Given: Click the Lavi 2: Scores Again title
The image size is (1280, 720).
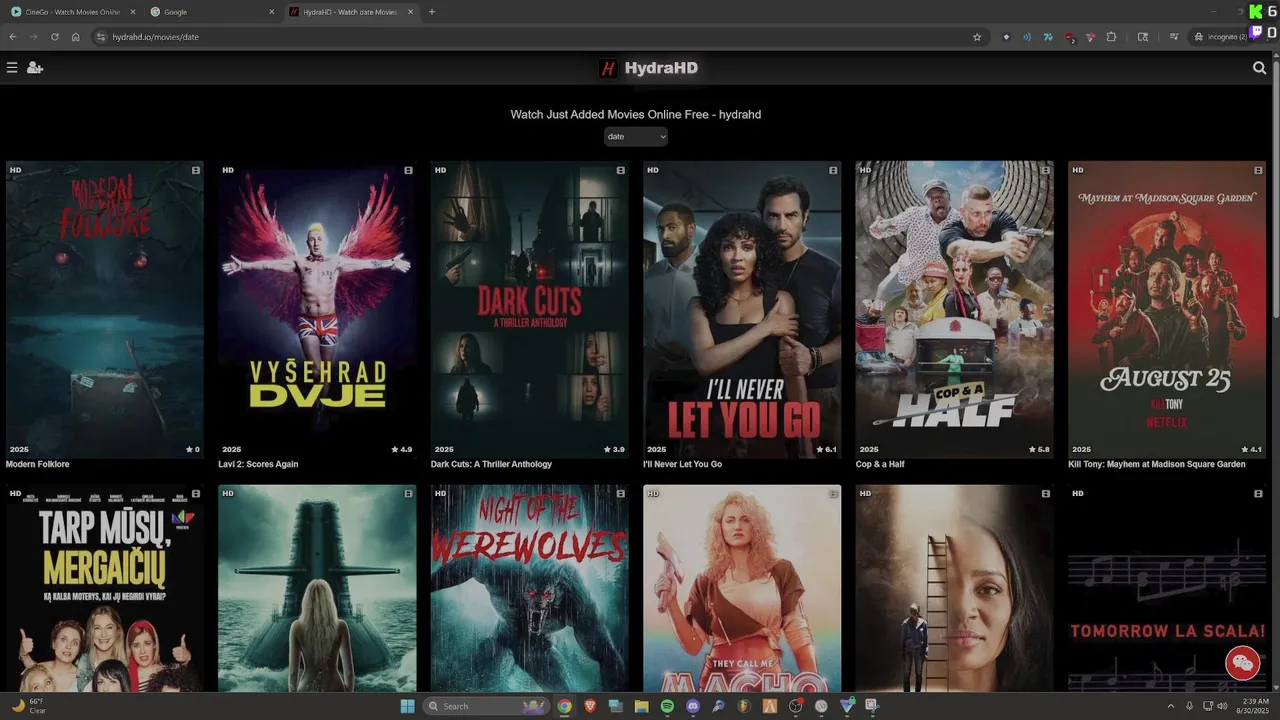Looking at the screenshot, I should (258, 464).
